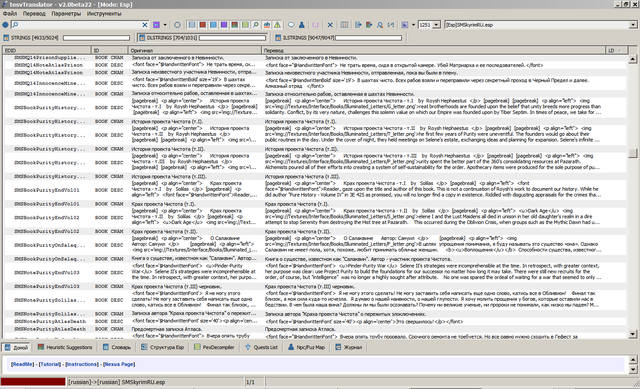Screen dimensions: 640x389
Task: Open dropdown arrow next to purple picture icon
Action: [413, 25]
